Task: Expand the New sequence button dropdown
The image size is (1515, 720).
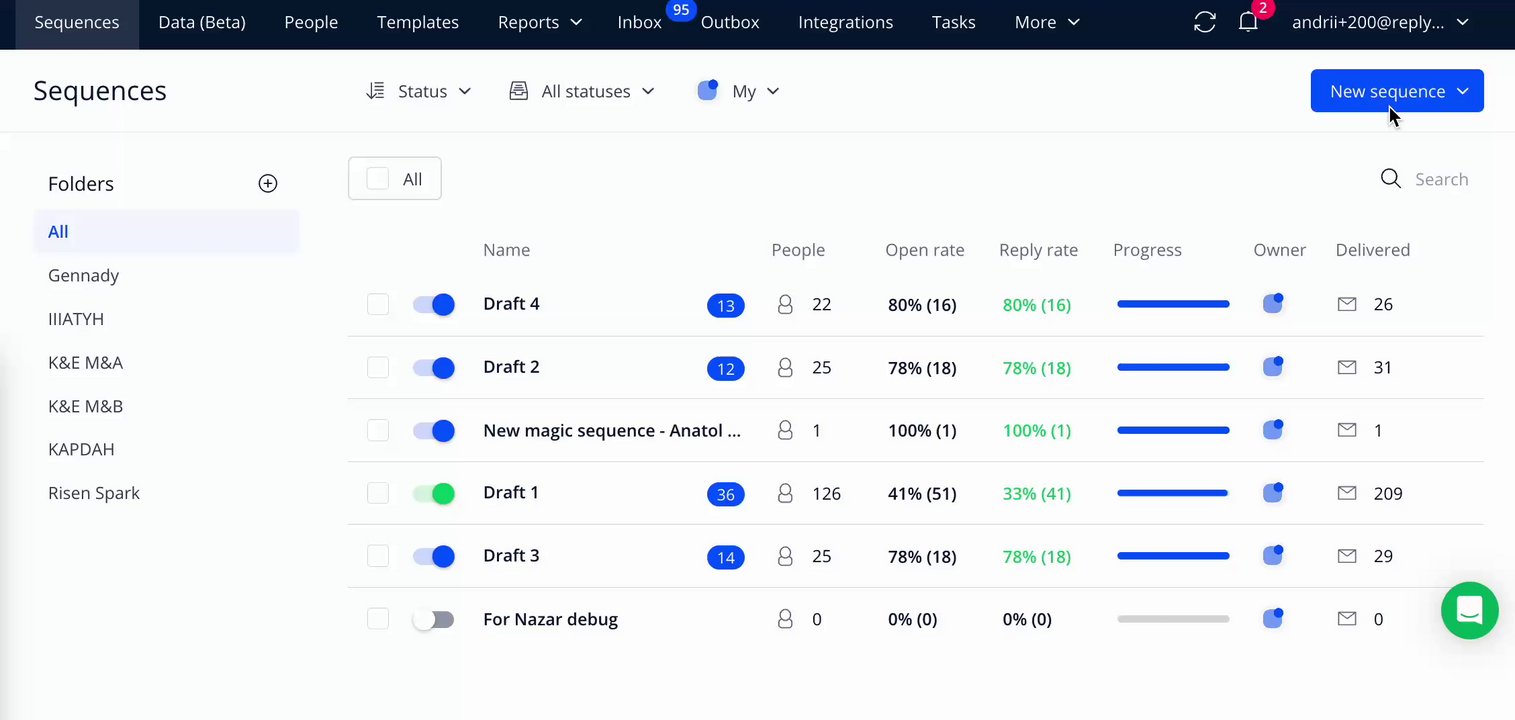Action: (1462, 91)
